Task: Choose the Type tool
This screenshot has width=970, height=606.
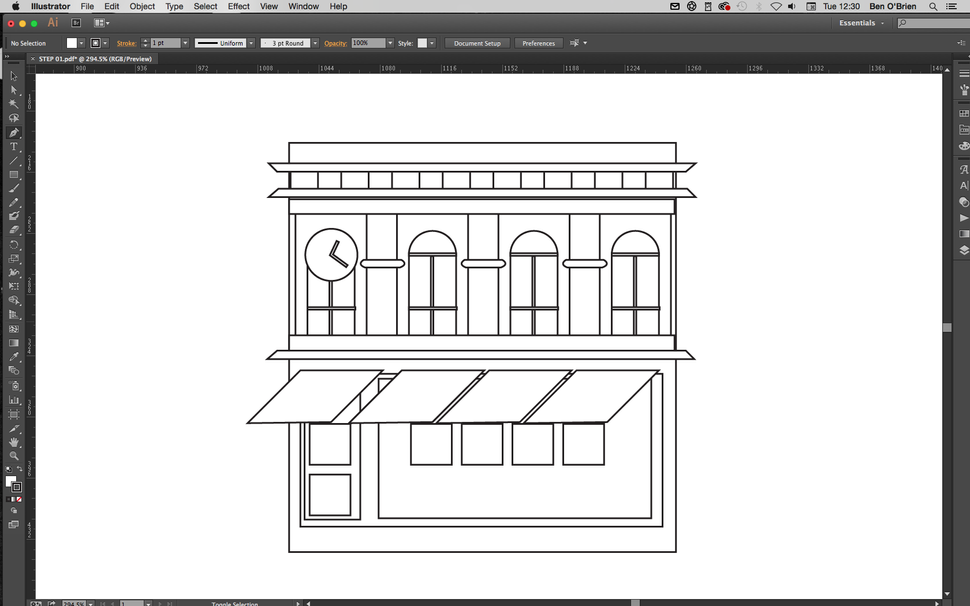Action: tap(14, 145)
